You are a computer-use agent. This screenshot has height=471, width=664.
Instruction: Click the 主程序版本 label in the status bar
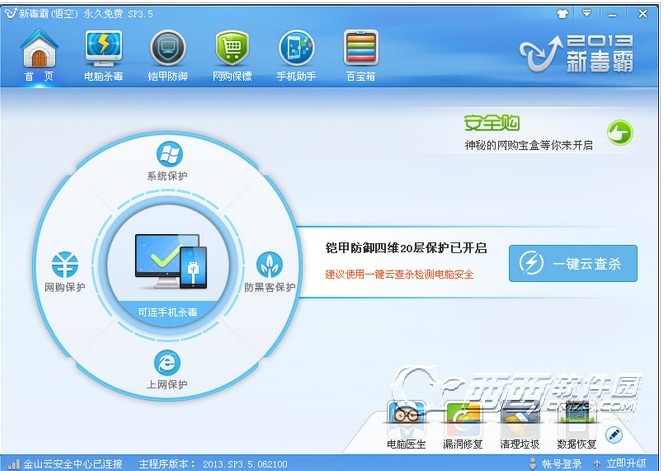pos(167,464)
